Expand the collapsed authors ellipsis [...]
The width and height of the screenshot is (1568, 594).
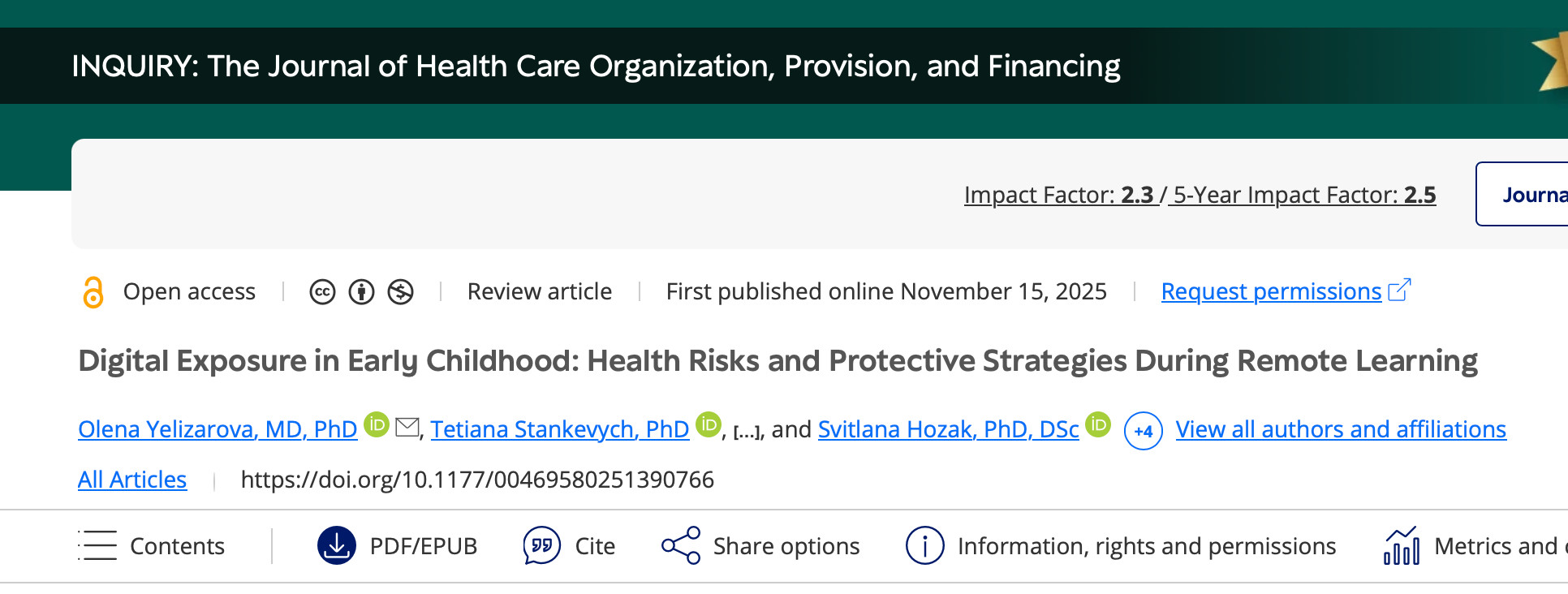point(747,433)
